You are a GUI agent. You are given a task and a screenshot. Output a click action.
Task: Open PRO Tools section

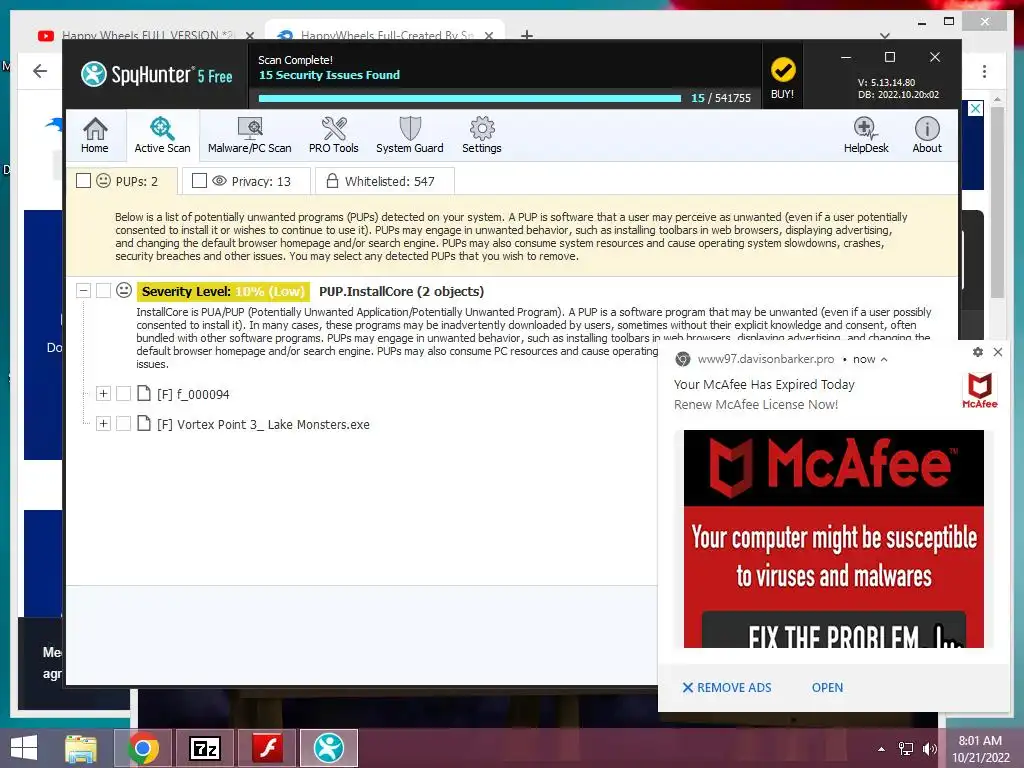click(x=334, y=135)
